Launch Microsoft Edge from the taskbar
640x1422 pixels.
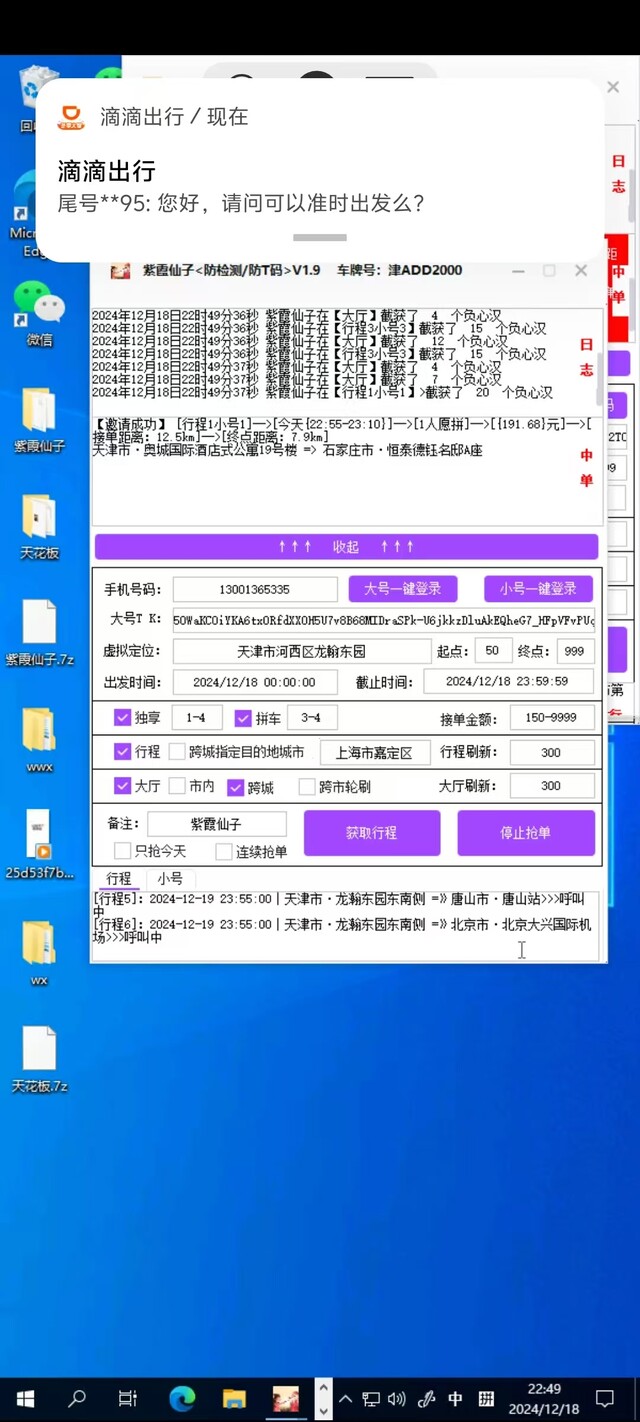click(181, 1398)
